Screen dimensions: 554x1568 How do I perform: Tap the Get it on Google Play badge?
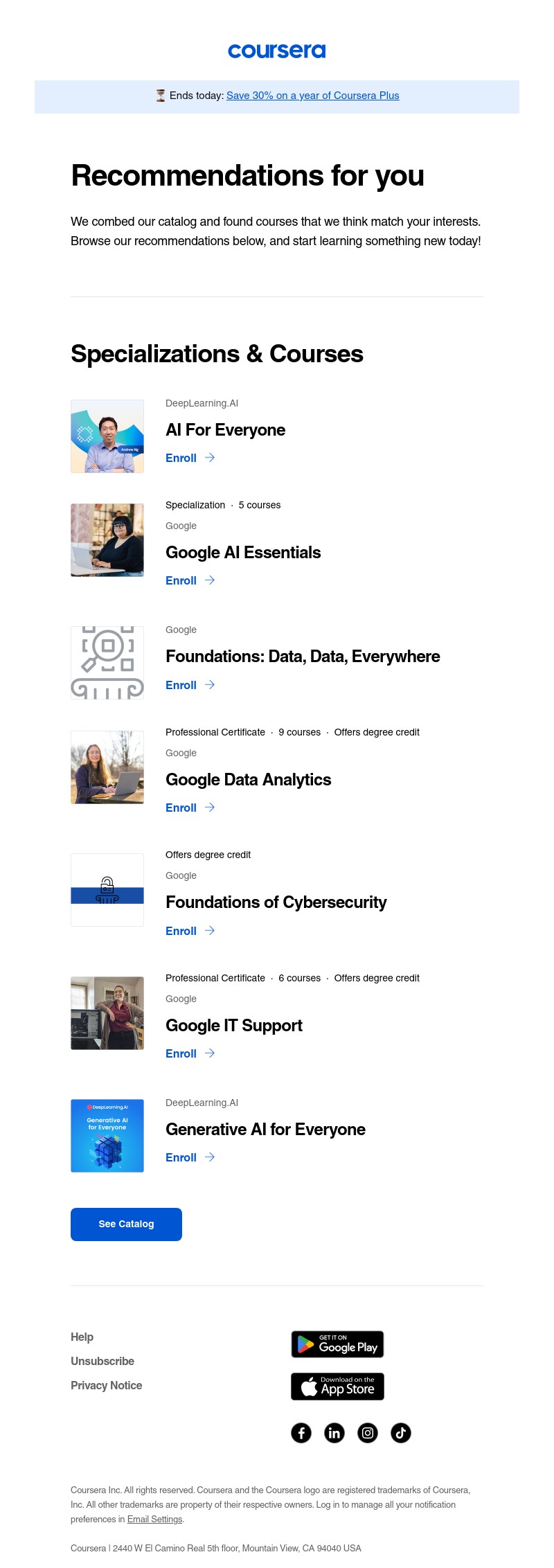[337, 1344]
